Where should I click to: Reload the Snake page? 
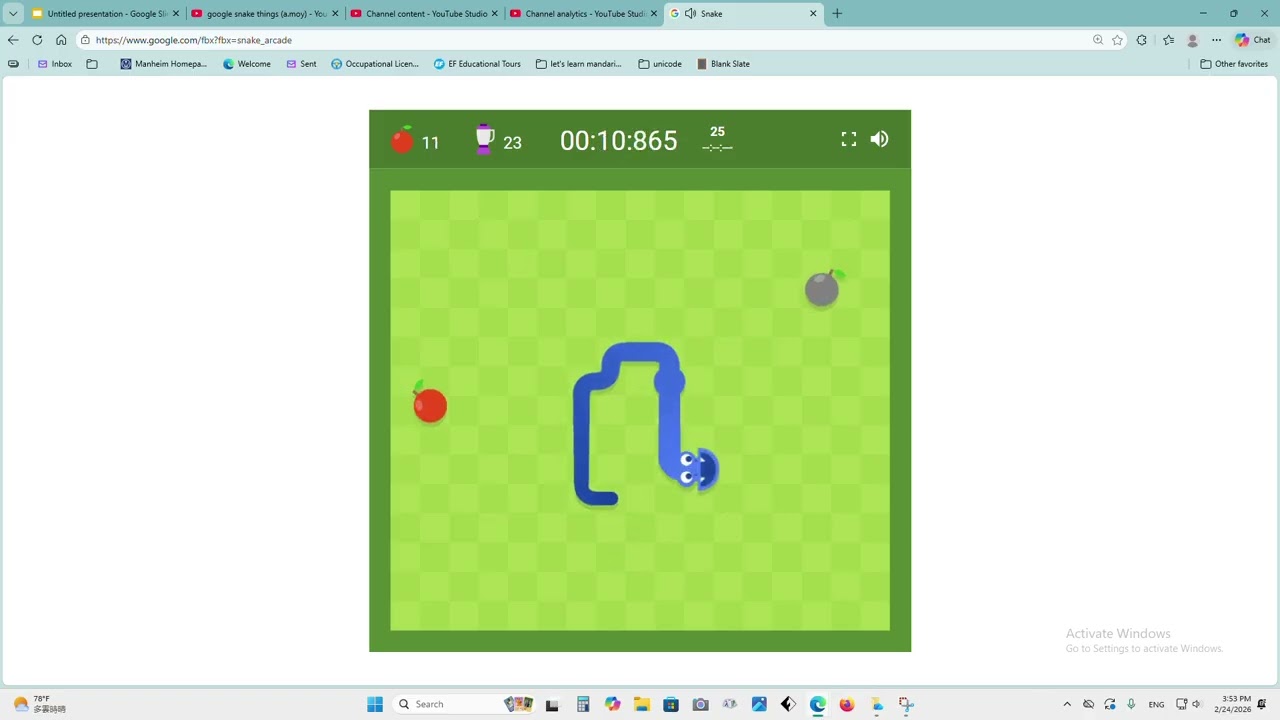37,40
